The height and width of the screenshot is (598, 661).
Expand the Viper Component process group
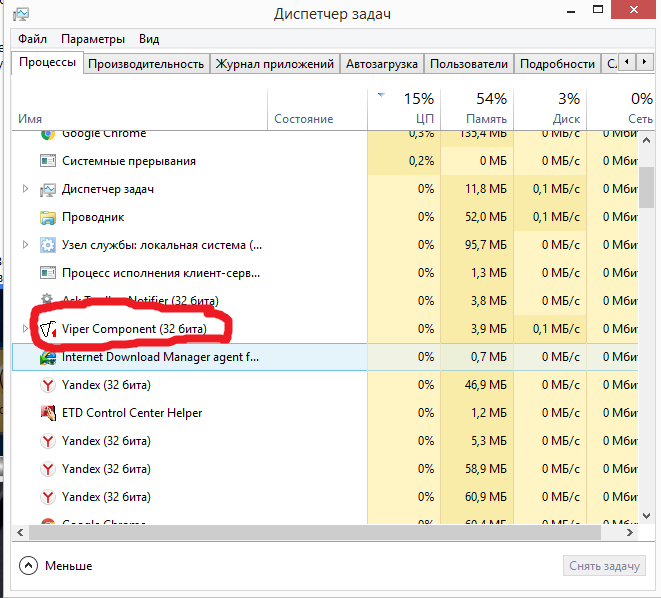click(25, 329)
